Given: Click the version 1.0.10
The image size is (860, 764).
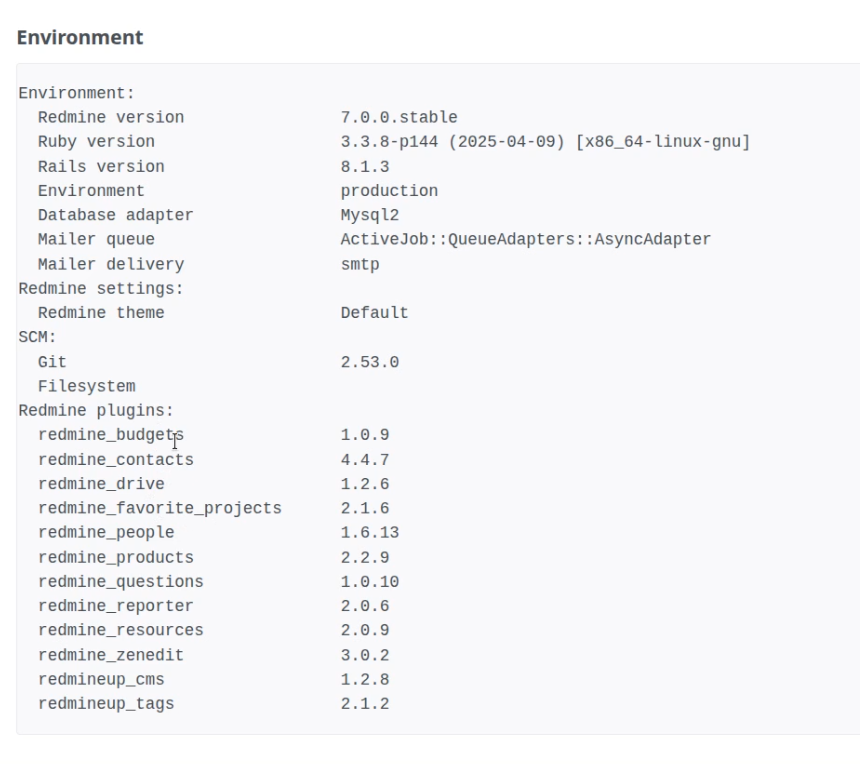Looking at the screenshot, I should (x=370, y=581).
